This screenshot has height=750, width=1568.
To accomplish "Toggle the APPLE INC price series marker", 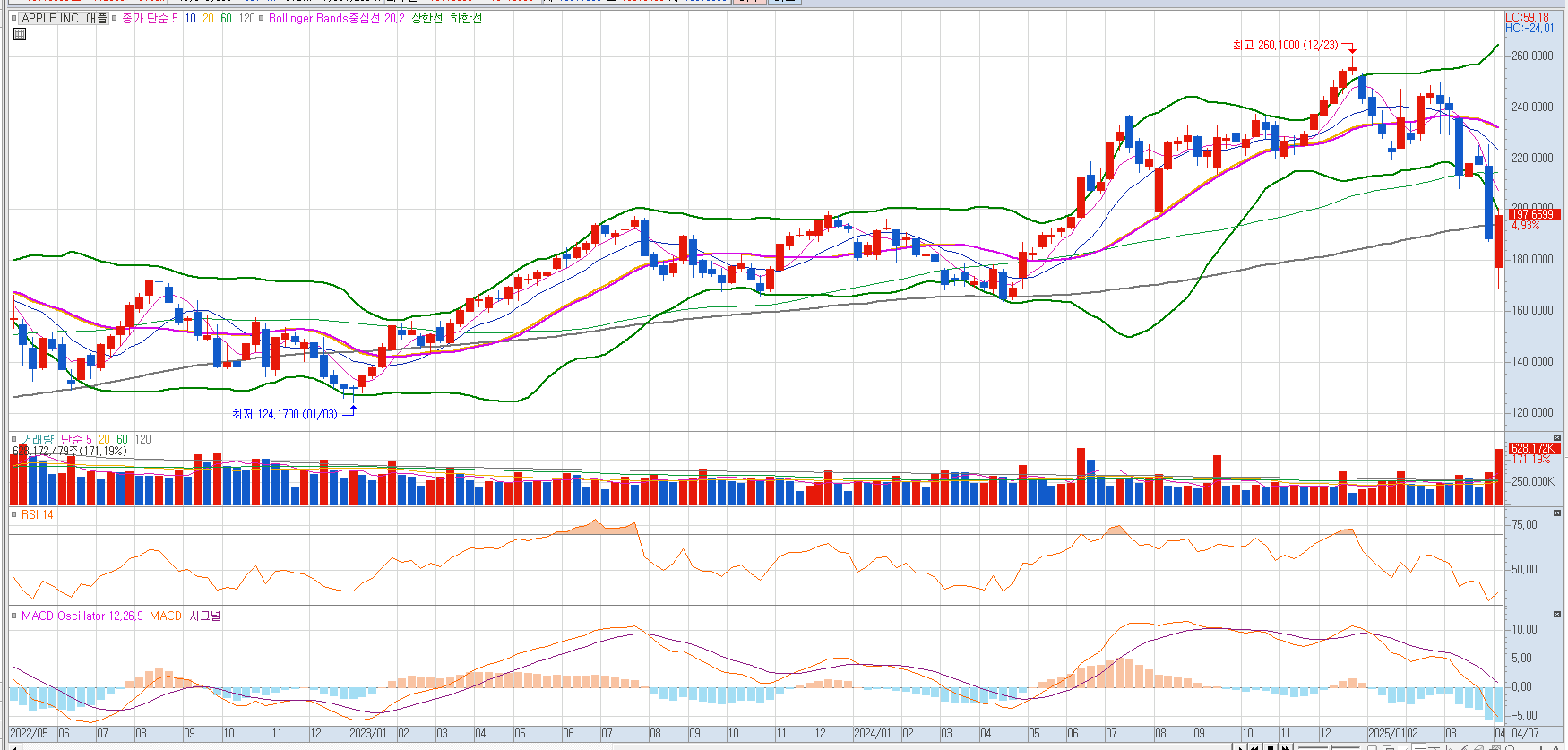I will 13,18.
